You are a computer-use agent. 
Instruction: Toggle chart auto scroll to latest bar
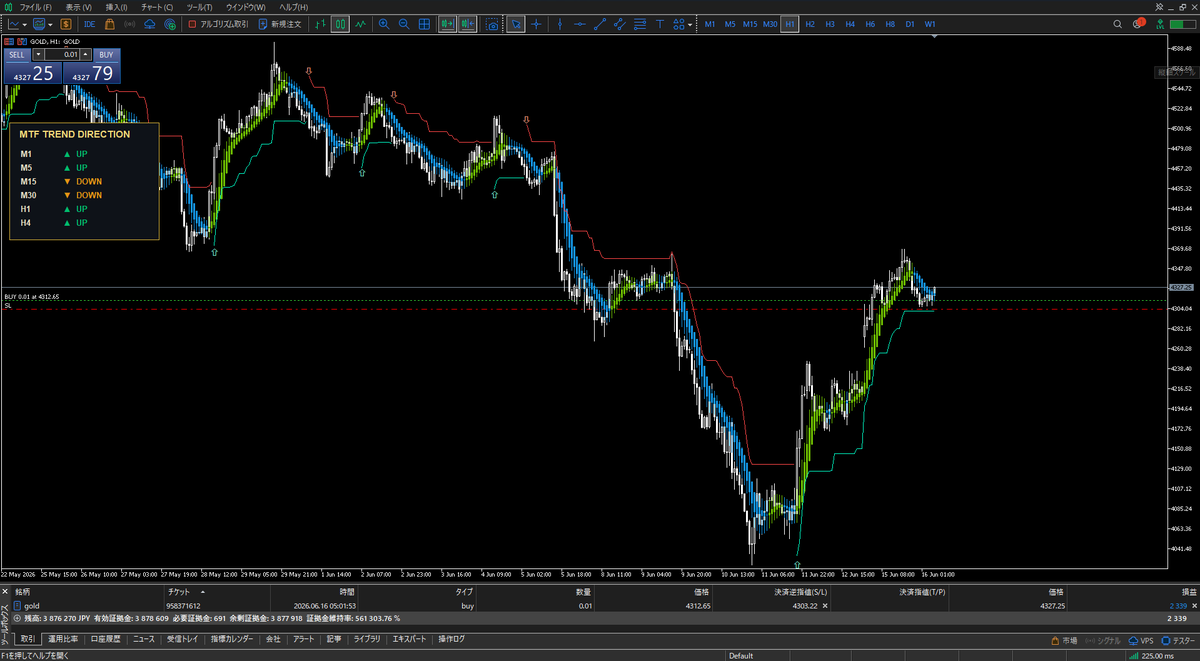446,23
